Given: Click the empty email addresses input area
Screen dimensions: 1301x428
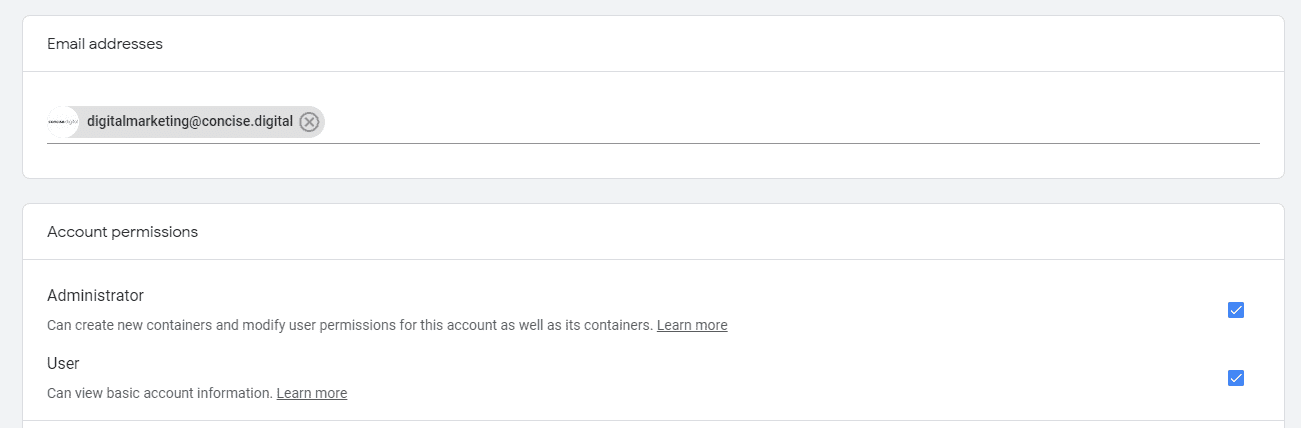Looking at the screenshot, I should click(780, 122).
